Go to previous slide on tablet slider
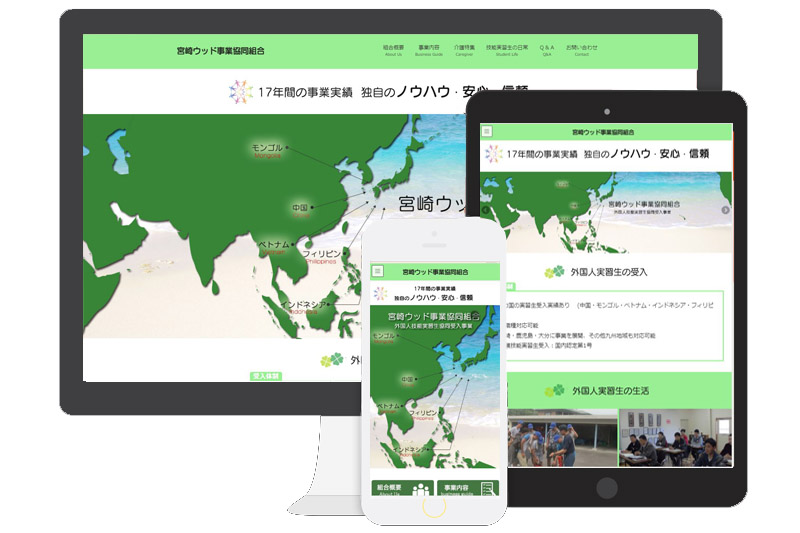Image resolution: width=800 pixels, height=533 pixels. (485, 210)
